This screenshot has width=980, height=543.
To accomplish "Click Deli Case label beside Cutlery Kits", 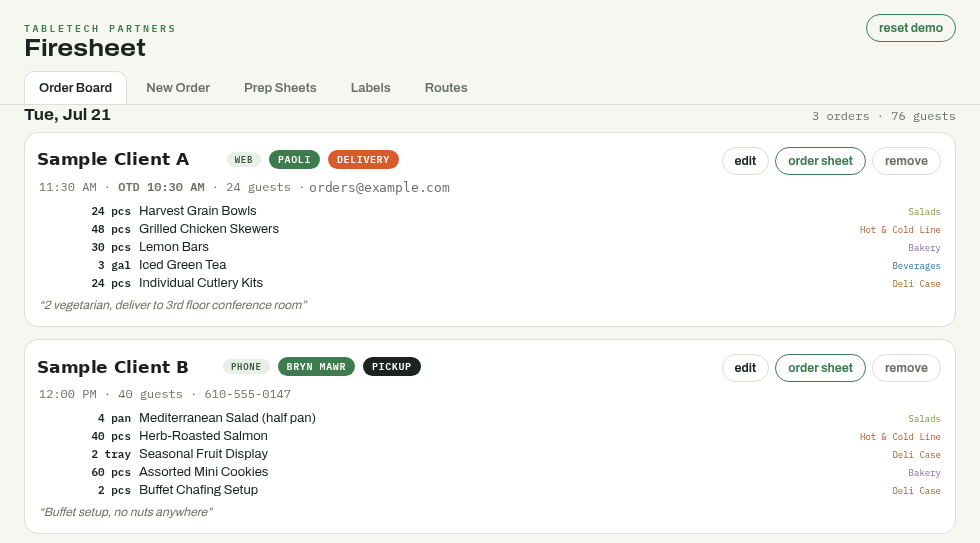I will [x=916, y=284].
